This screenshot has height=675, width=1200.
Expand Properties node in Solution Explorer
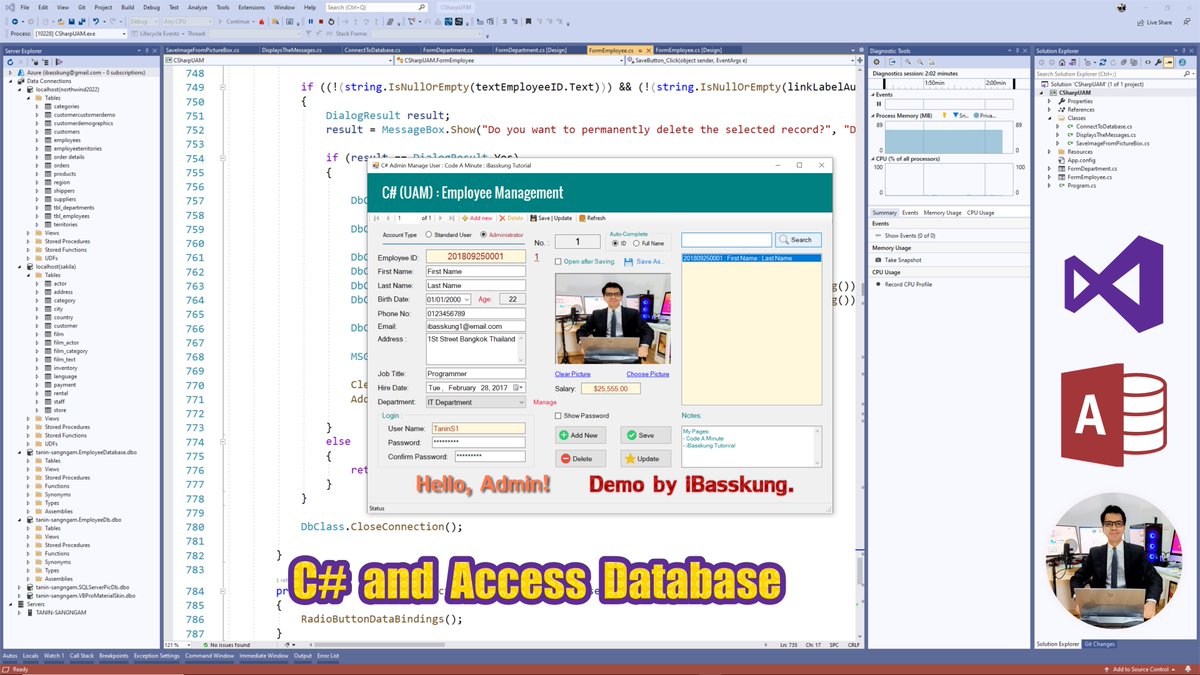tap(1050, 101)
